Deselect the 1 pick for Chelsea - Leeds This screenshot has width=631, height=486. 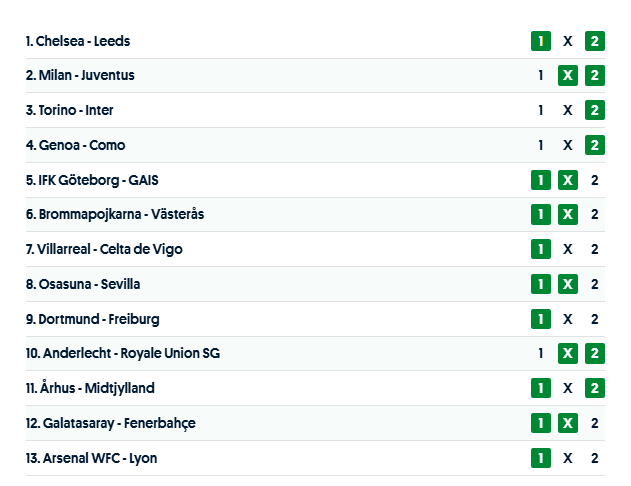(541, 41)
